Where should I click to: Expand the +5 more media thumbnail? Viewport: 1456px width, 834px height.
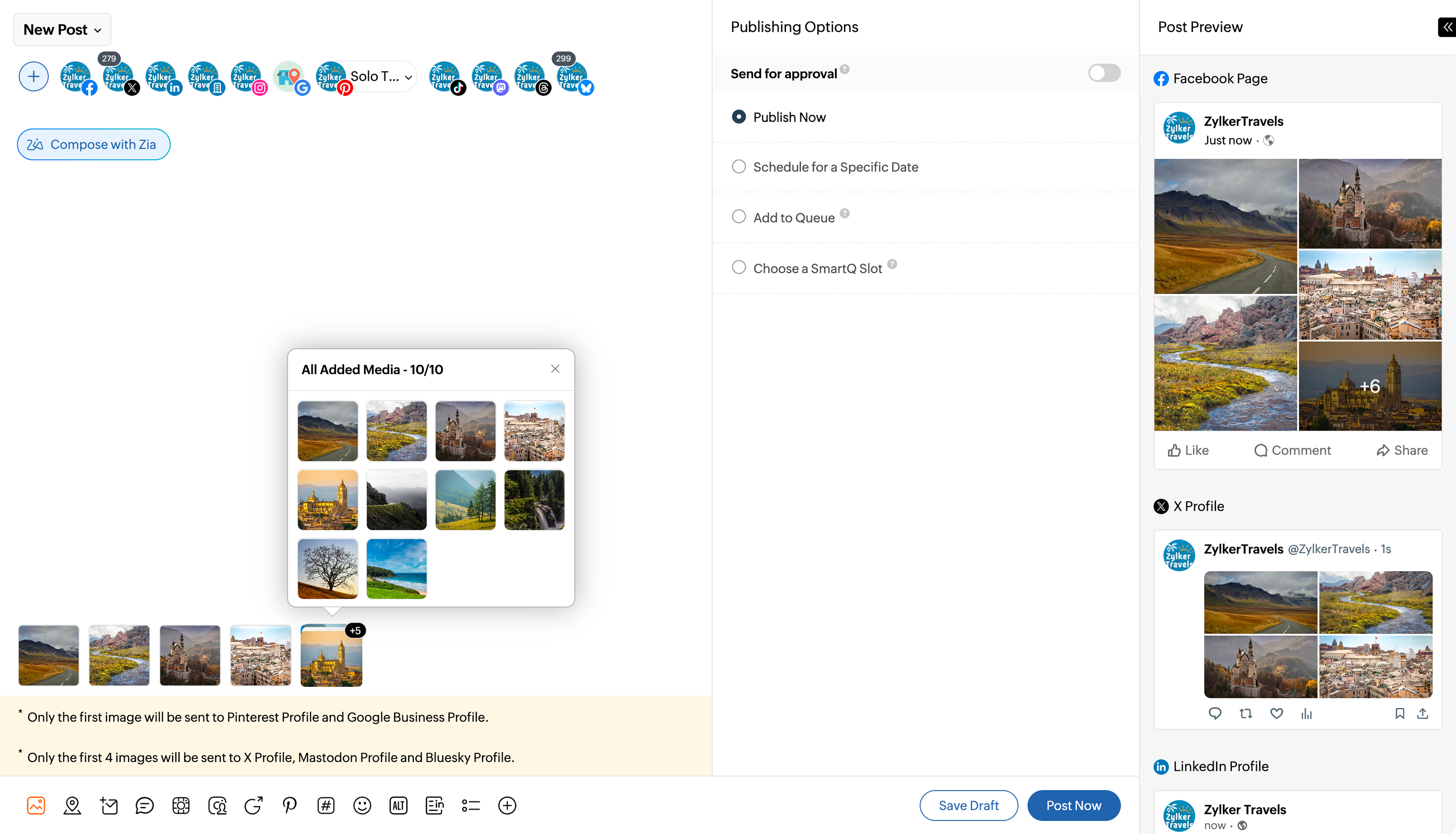[x=332, y=655]
